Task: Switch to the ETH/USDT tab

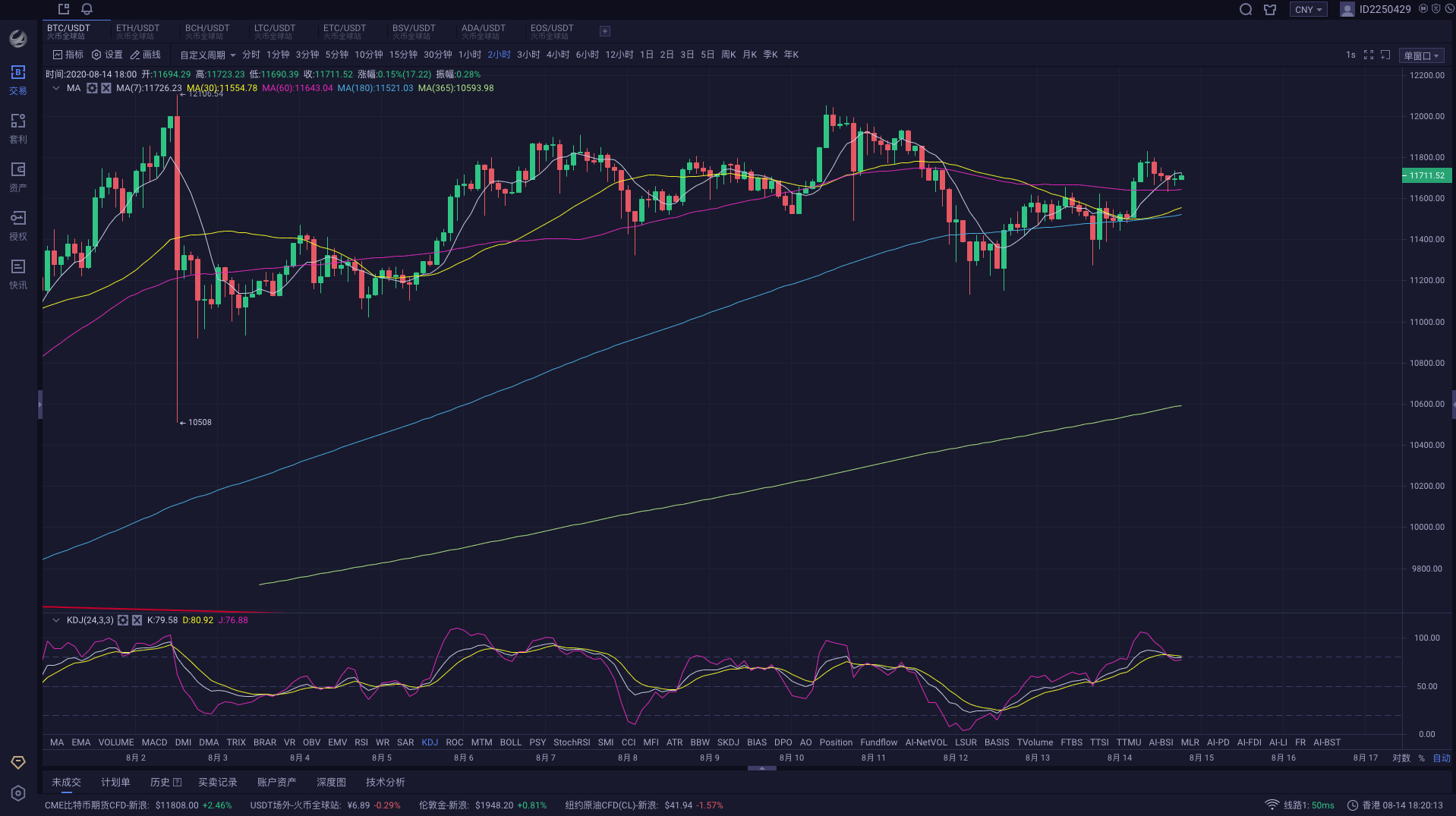Action: (137, 30)
